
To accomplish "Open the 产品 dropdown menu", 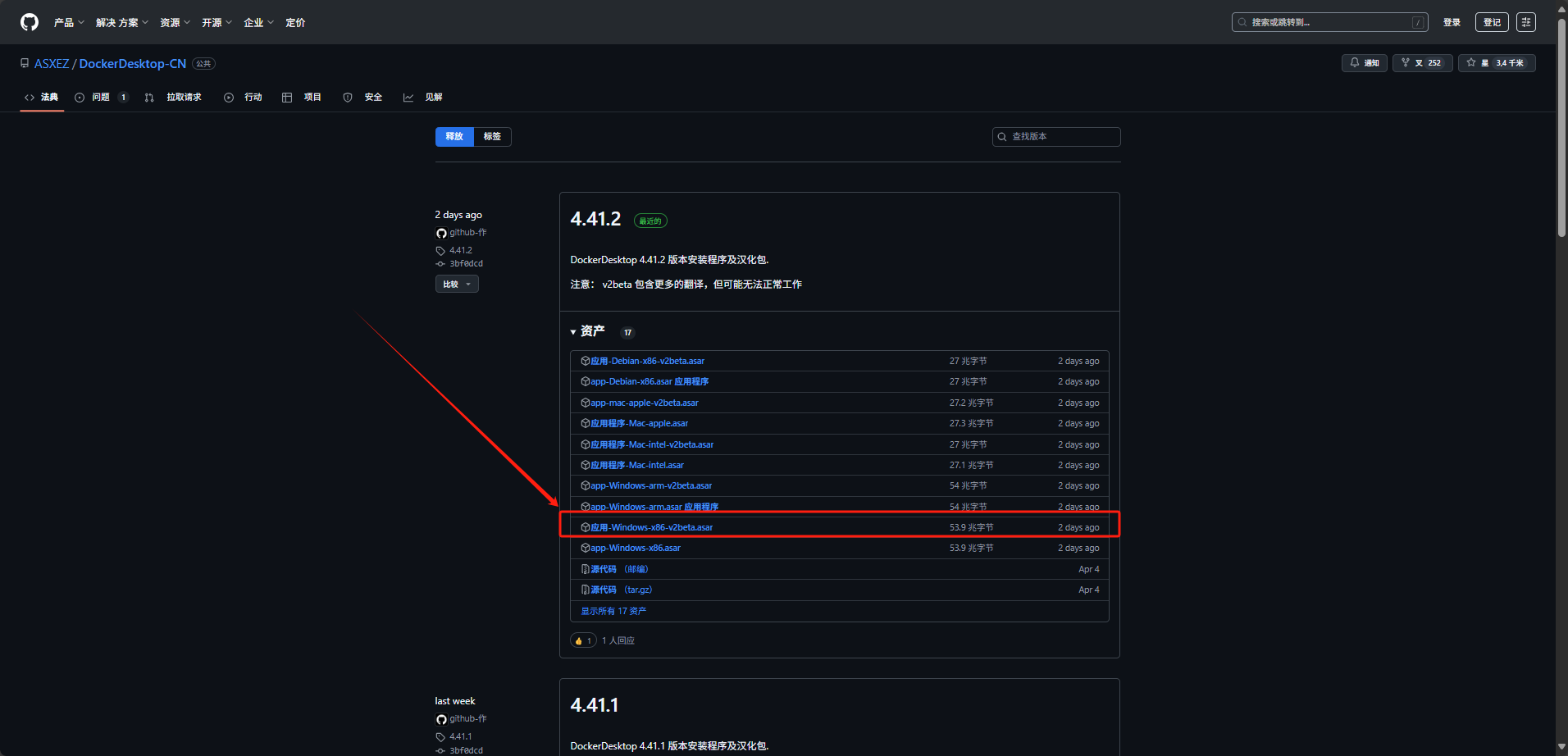I will point(69,22).
